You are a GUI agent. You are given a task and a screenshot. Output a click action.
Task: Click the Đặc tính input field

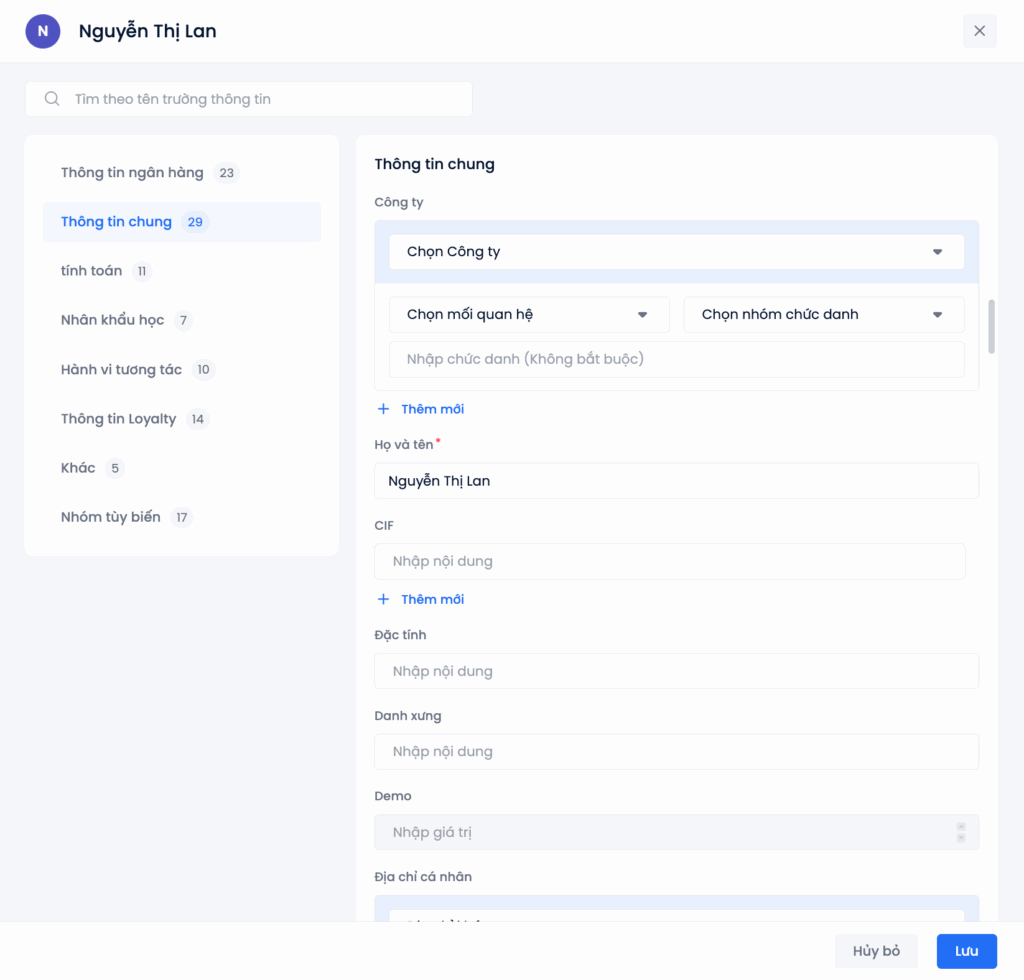[676, 671]
